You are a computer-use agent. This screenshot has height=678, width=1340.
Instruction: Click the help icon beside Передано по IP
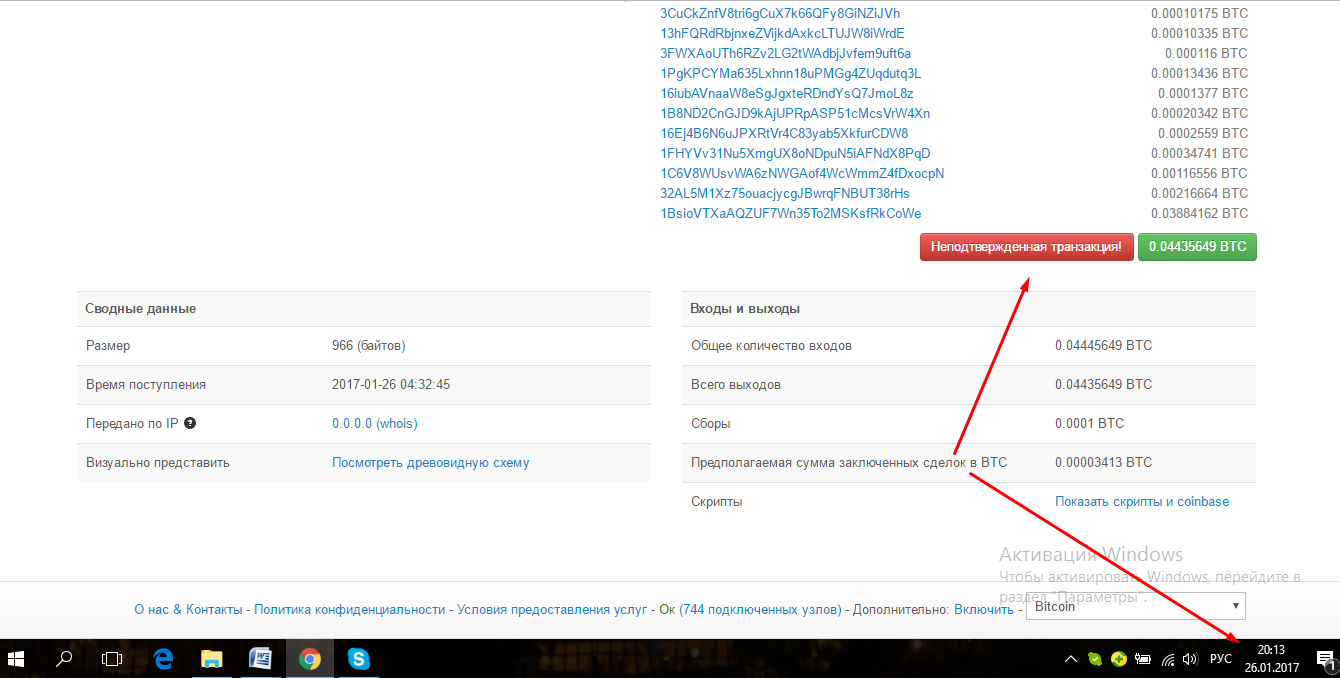click(x=190, y=423)
